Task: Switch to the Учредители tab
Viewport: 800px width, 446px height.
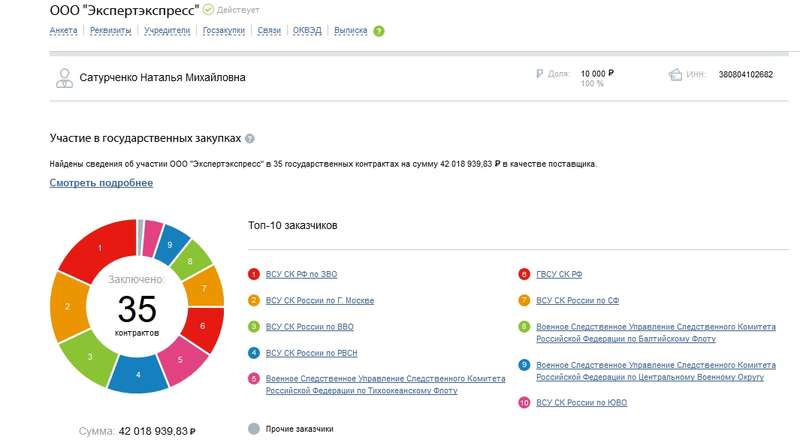Action: pos(167,31)
